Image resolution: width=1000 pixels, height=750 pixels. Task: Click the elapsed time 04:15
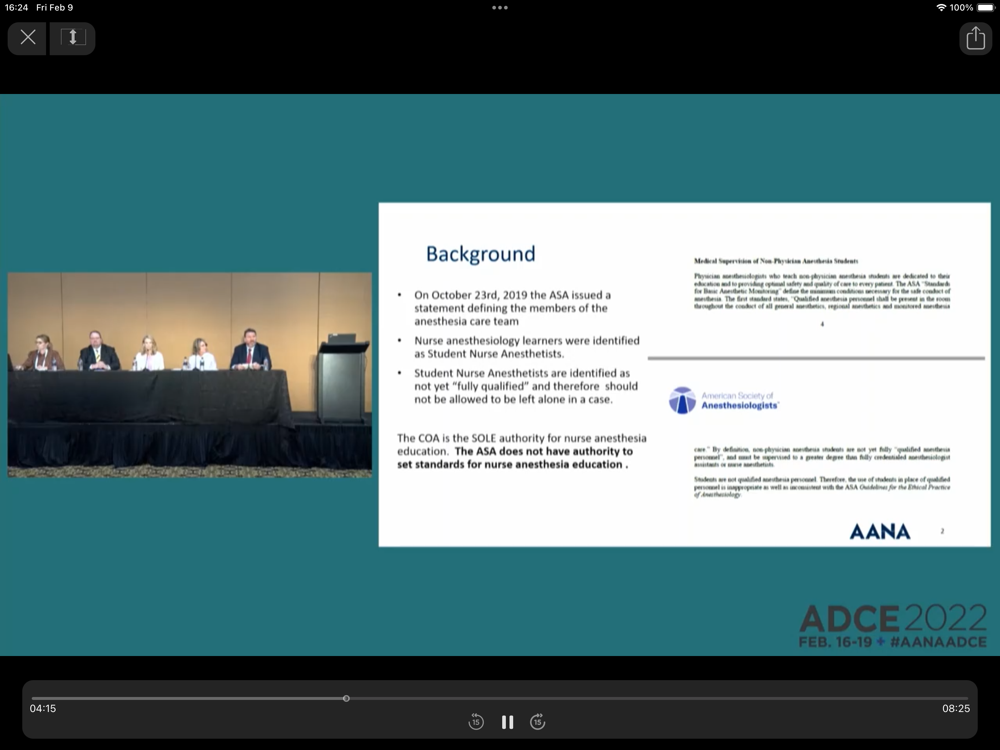(x=43, y=709)
